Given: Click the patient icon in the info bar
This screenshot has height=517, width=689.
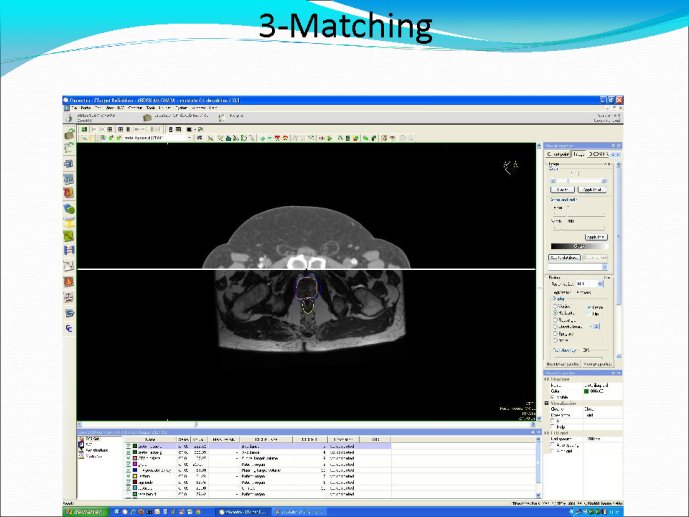Looking at the screenshot, I should pos(69,118).
